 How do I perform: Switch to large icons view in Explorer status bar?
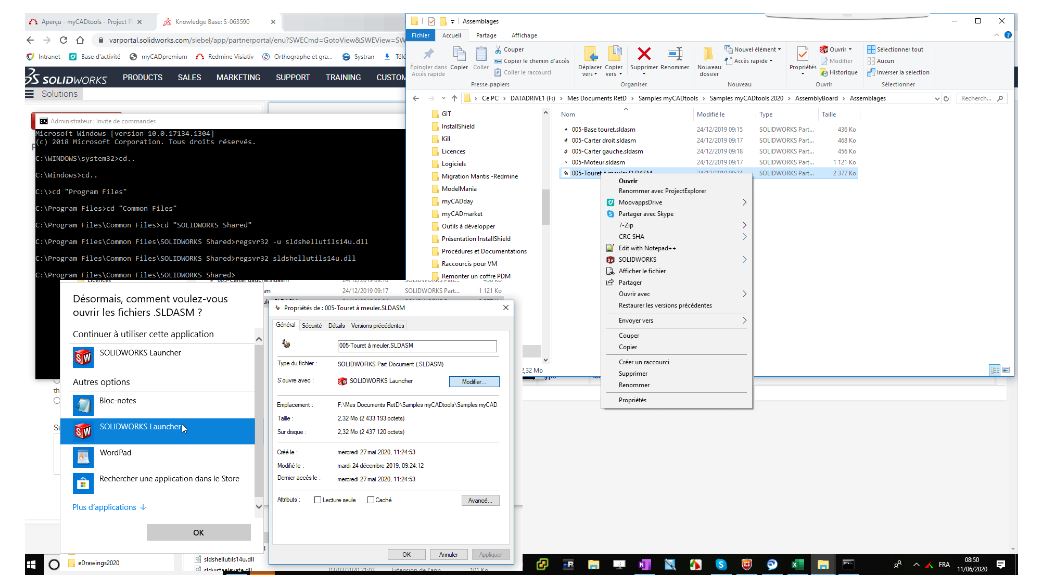(1006, 370)
